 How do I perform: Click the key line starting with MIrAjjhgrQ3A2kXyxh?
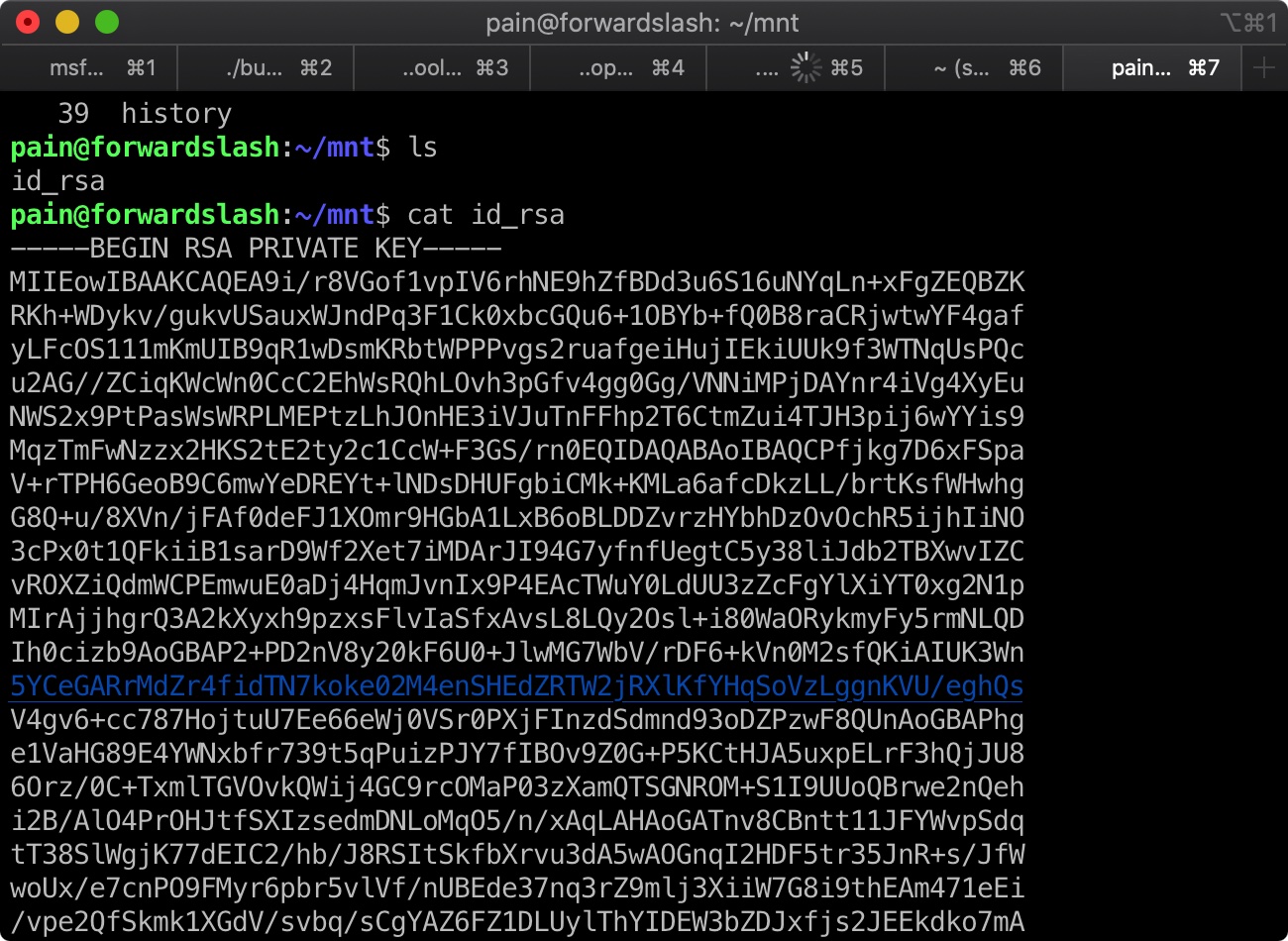click(x=517, y=619)
